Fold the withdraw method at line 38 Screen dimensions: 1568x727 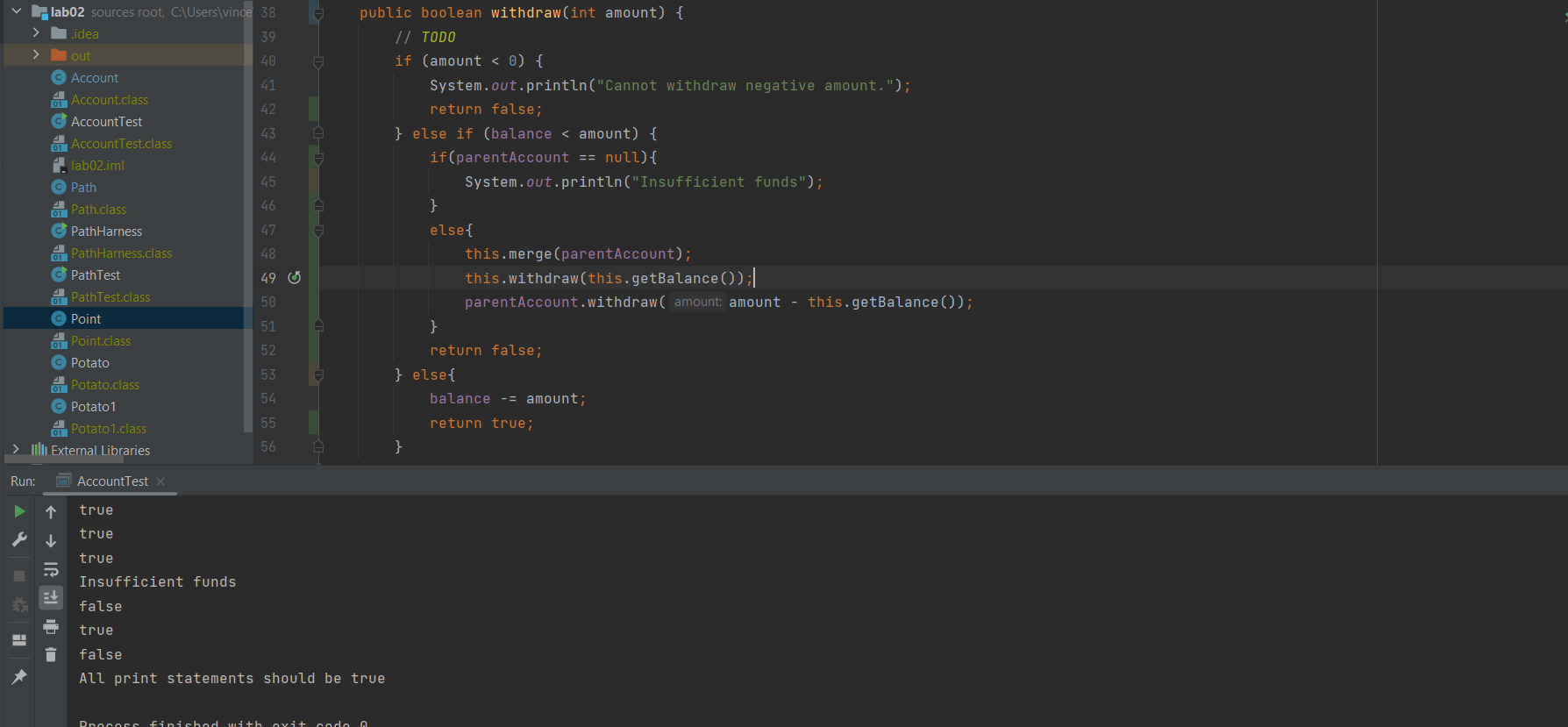tap(318, 13)
